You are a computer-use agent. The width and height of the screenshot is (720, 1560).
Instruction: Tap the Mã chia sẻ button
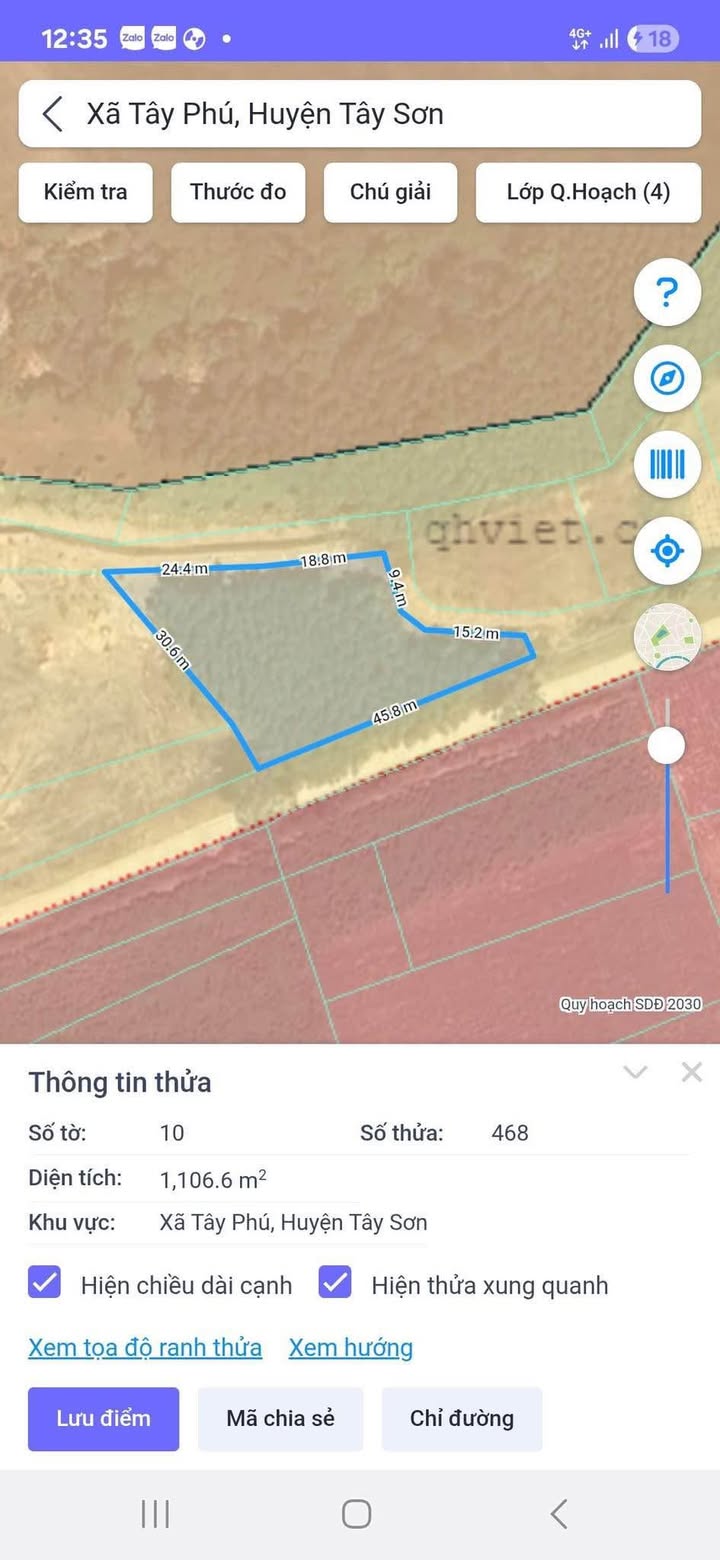(x=280, y=1418)
